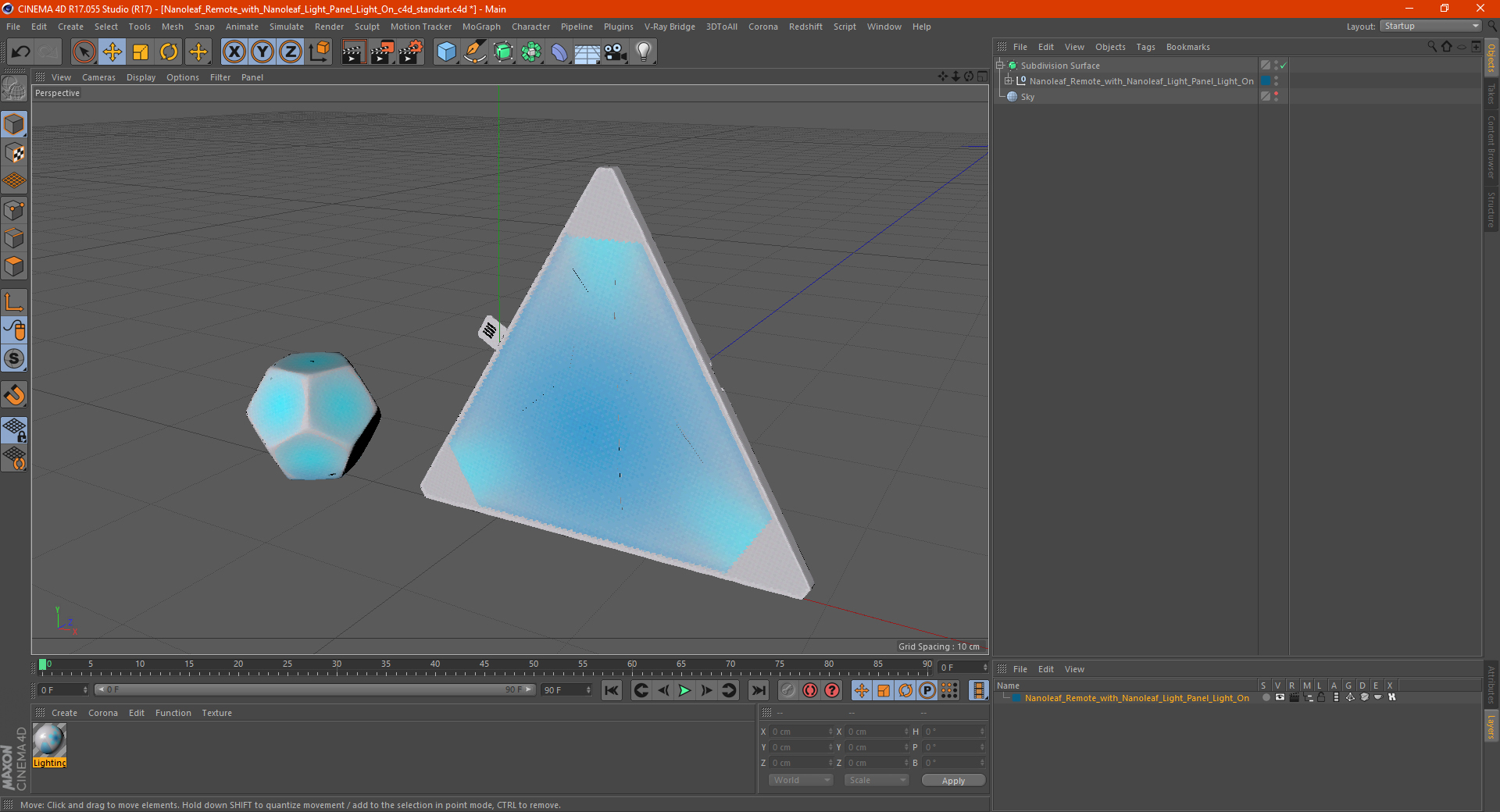Add a Cube primitive object

tap(446, 52)
